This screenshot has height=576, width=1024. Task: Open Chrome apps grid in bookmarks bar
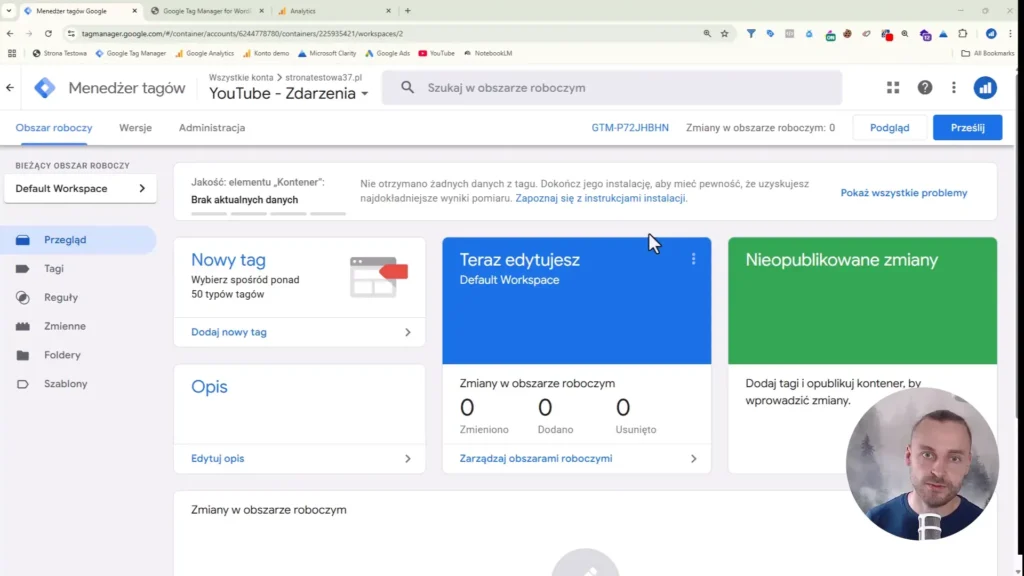(12, 53)
